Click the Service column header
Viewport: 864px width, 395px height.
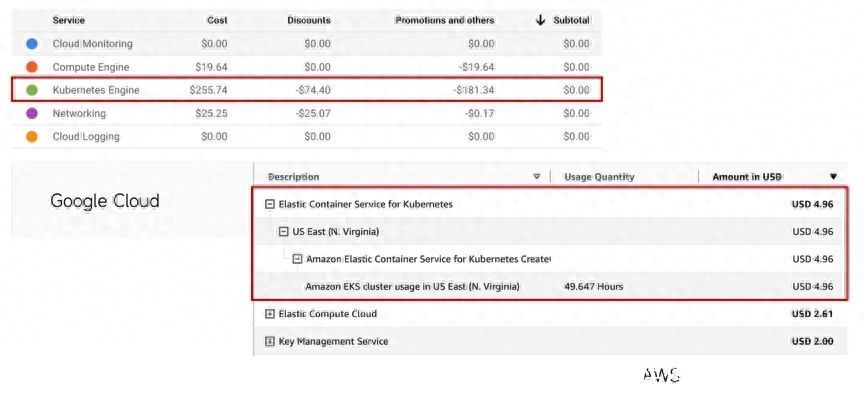point(68,20)
